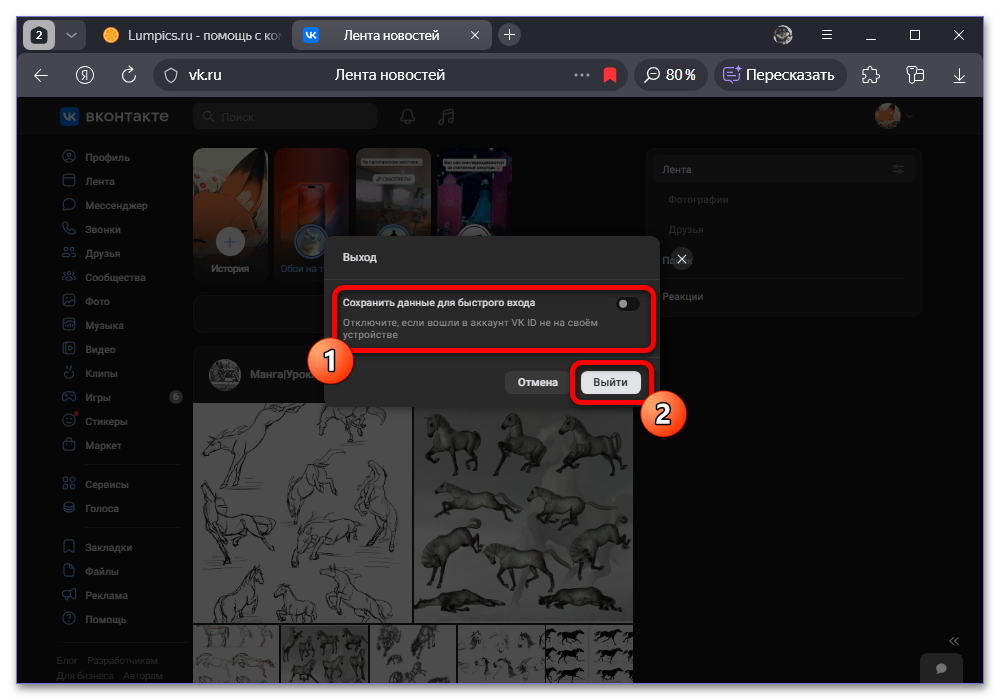Click the ВКонтакте logo
Viewport: 1000px width, 700px height.
click(114, 116)
